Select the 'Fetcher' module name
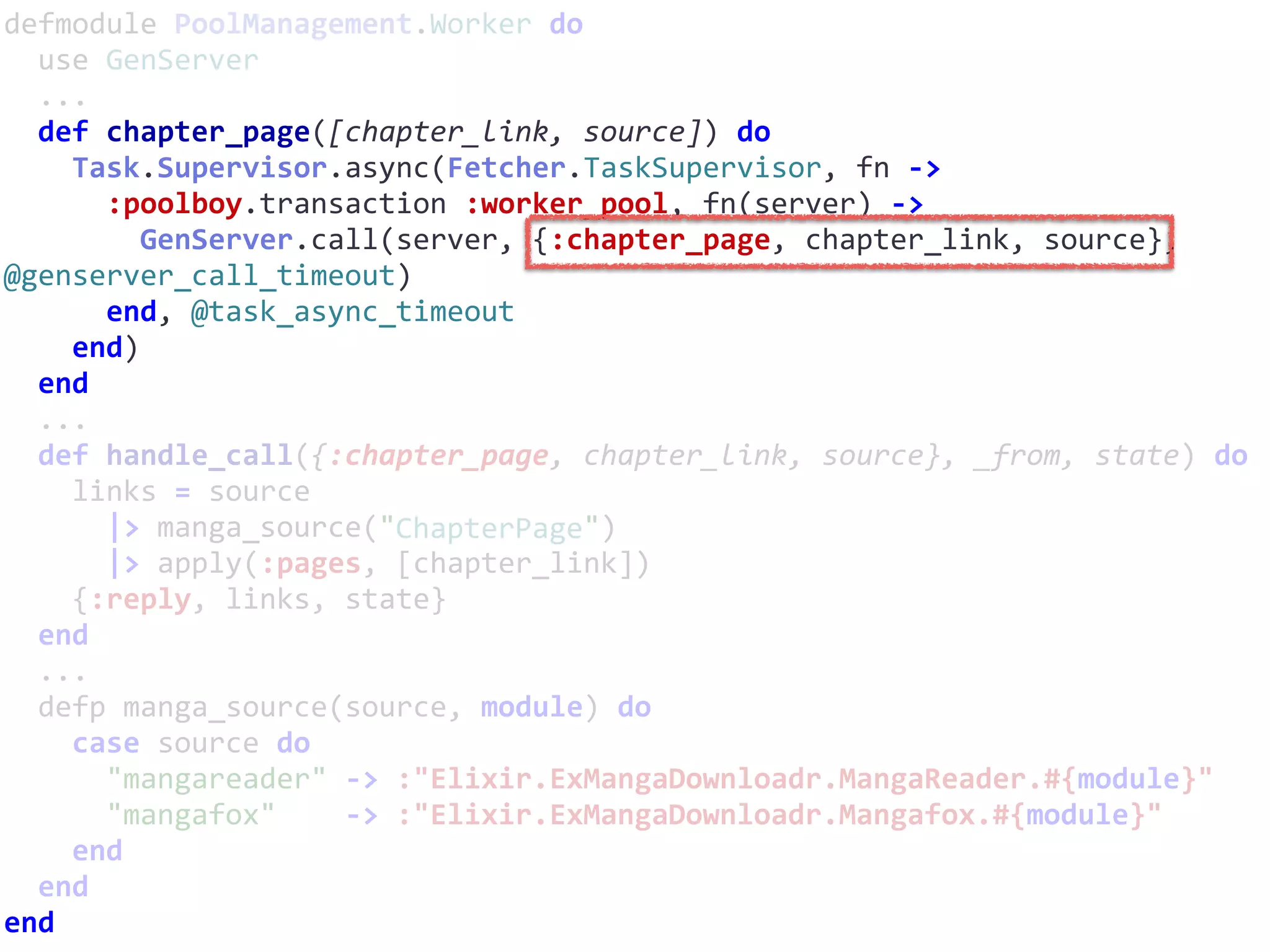Image resolution: width=1270 pixels, height=952 pixels. (x=507, y=168)
